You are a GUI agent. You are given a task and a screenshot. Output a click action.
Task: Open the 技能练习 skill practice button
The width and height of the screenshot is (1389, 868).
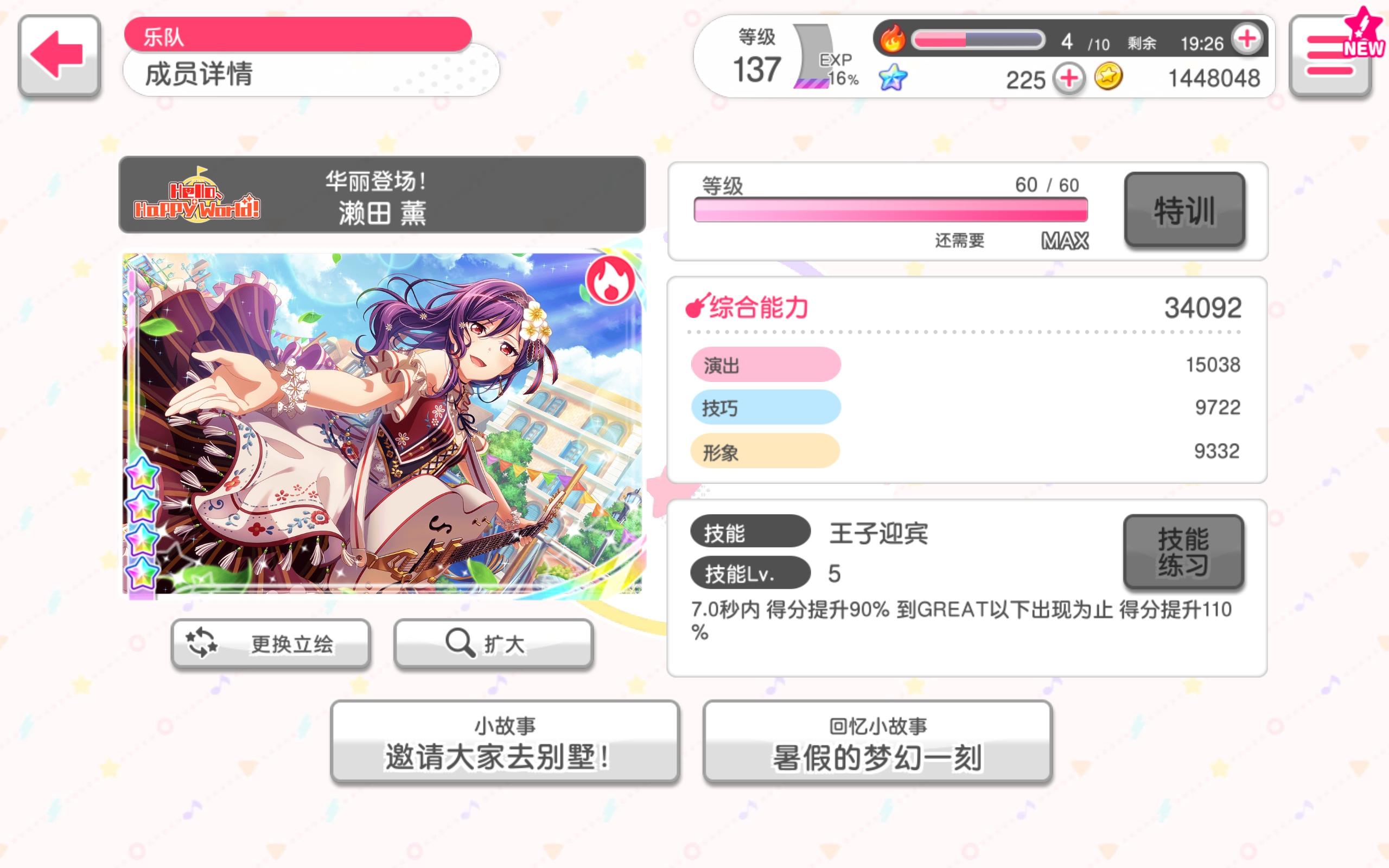tap(1183, 552)
